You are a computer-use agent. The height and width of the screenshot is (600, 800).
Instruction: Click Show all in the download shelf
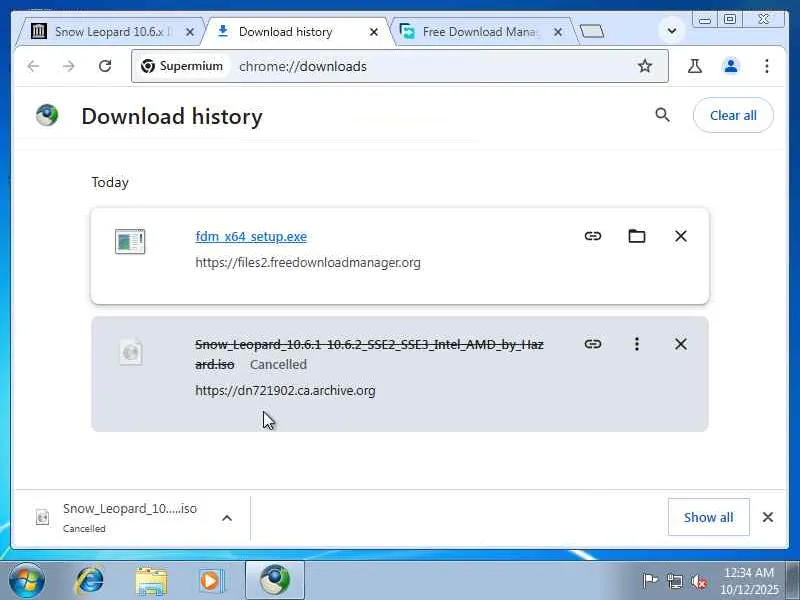pyautogui.click(x=709, y=517)
